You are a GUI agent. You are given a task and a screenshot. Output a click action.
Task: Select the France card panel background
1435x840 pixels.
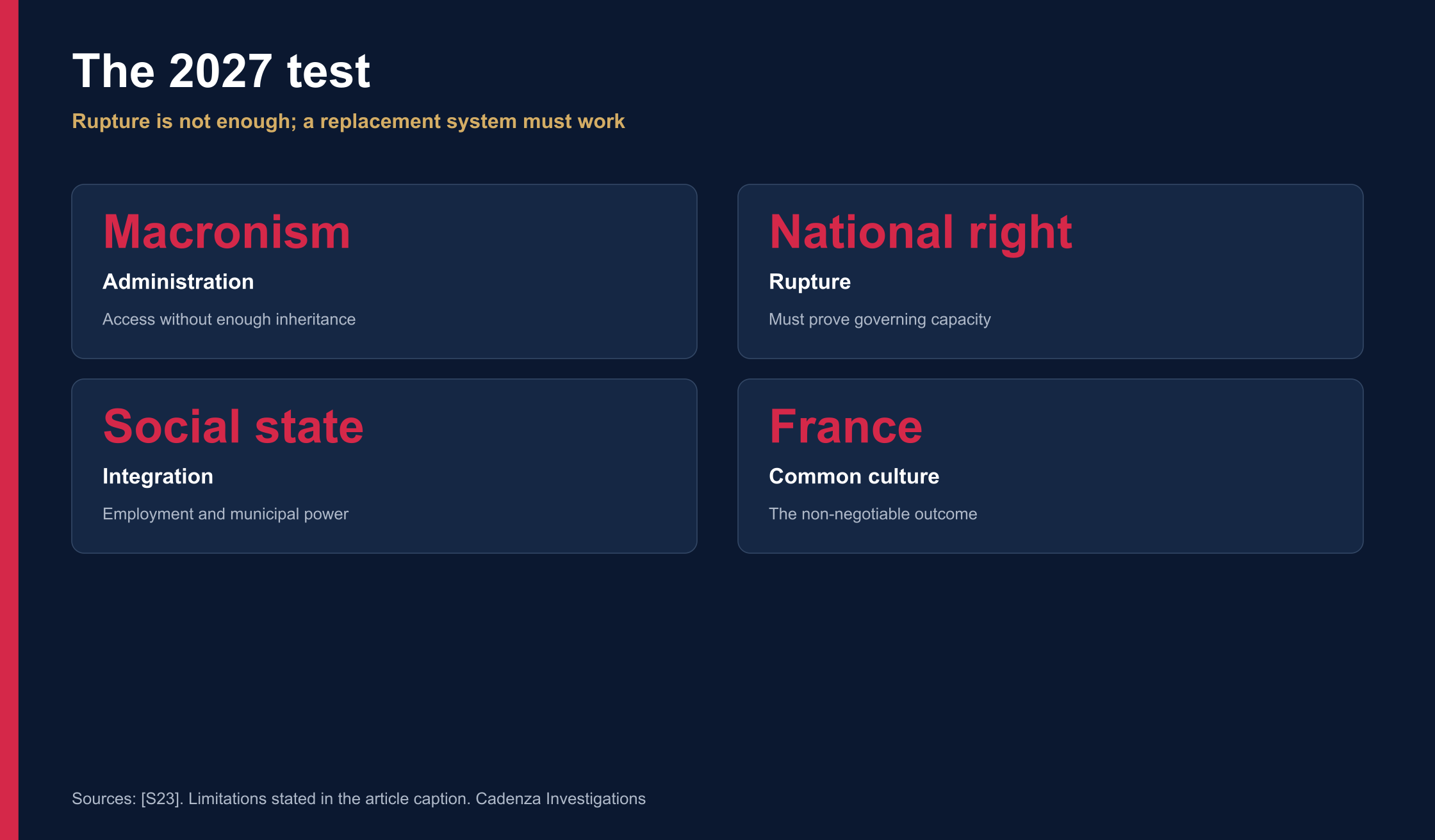point(1051,466)
